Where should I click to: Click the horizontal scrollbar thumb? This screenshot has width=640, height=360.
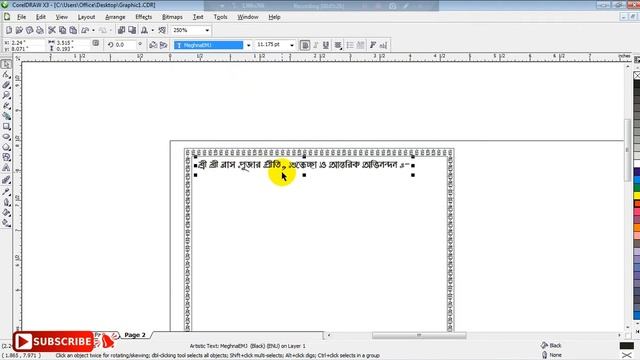(419, 335)
